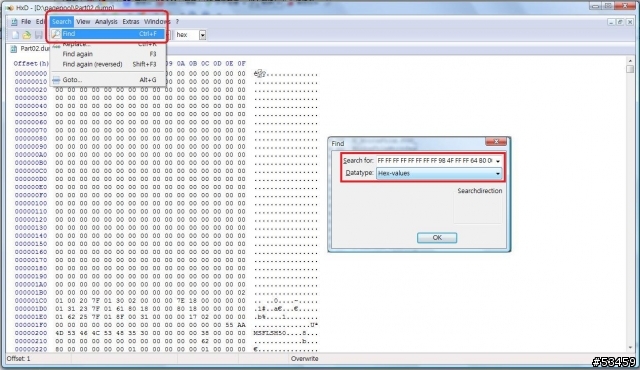Restore the inner document window
The width and height of the screenshot is (640, 370).
(x=620, y=22)
